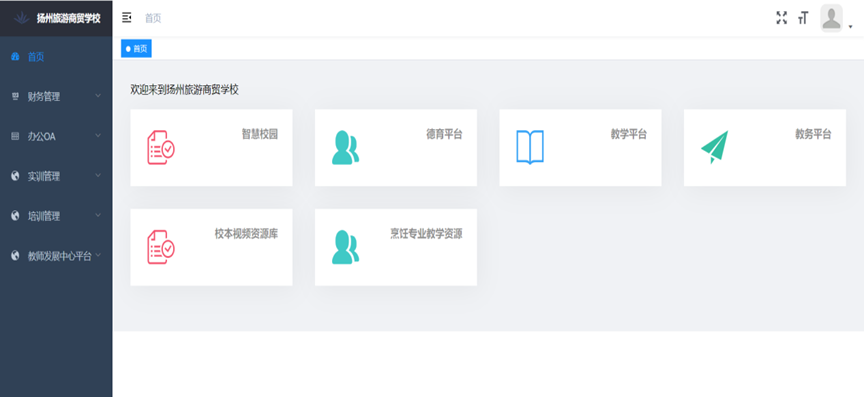Expand 教师发展中心平台 using its chevron

pos(98,255)
